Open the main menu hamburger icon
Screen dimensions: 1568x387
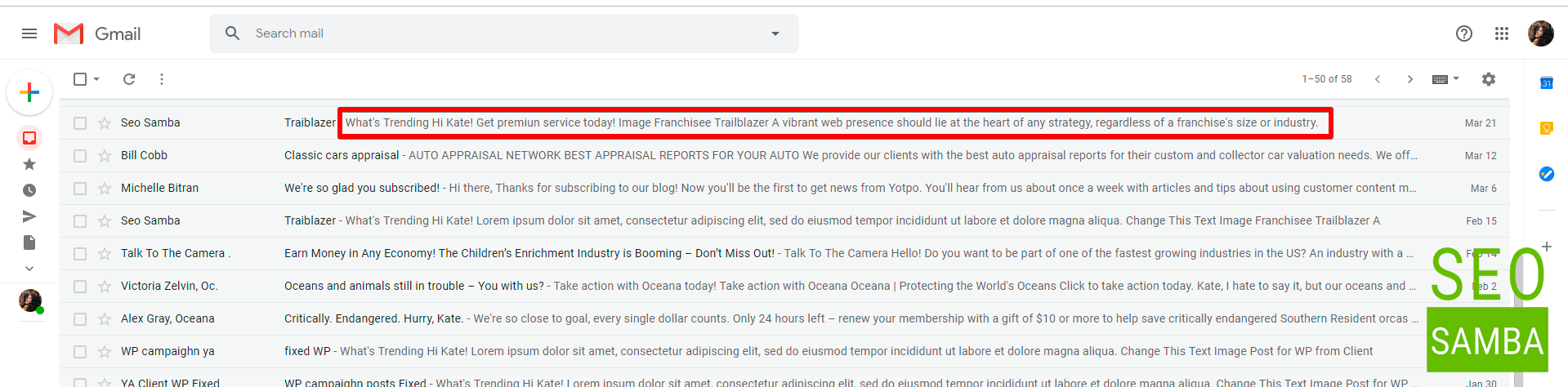click(x=29, y=33)
